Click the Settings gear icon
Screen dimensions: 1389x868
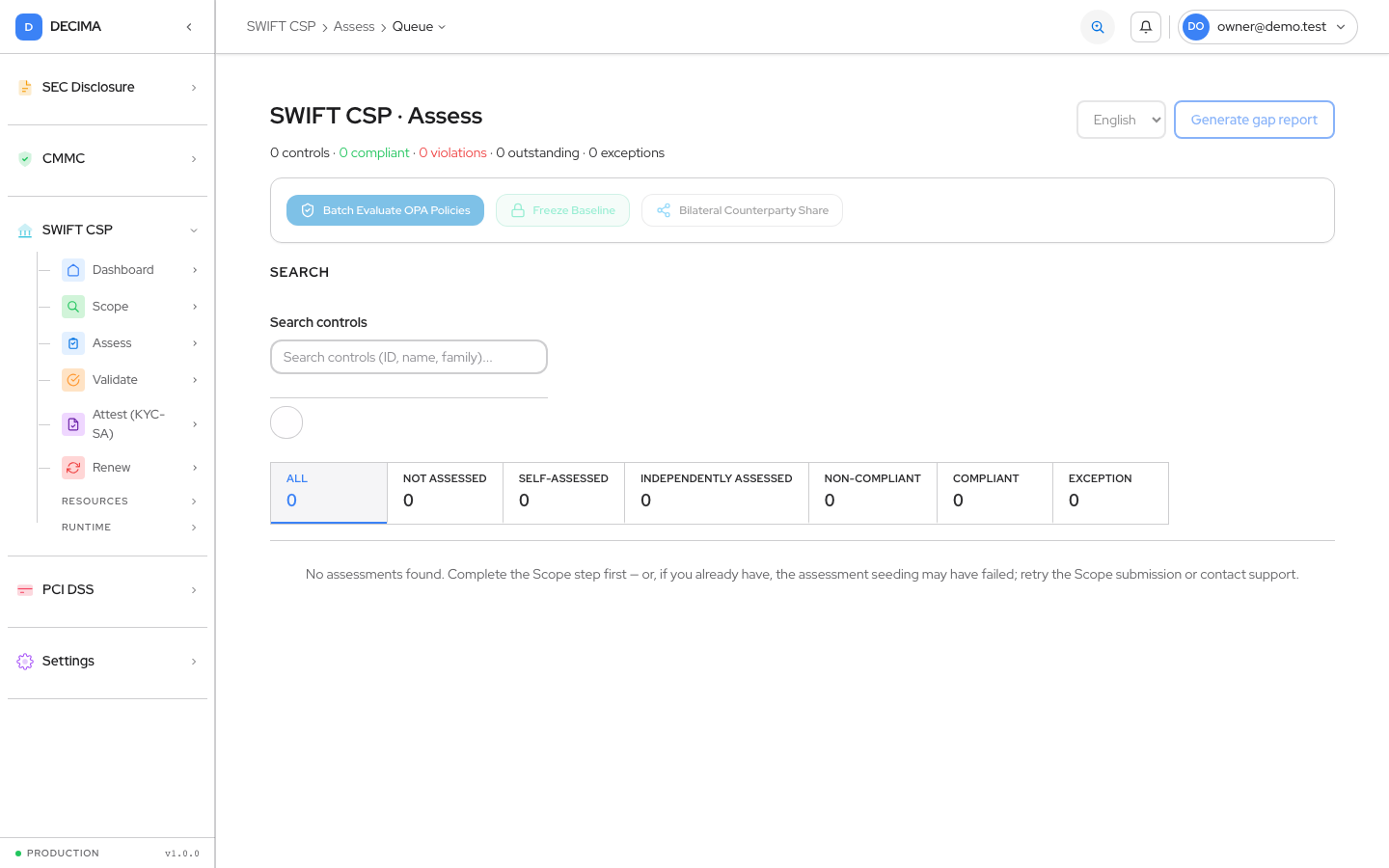tap(25, 662)
